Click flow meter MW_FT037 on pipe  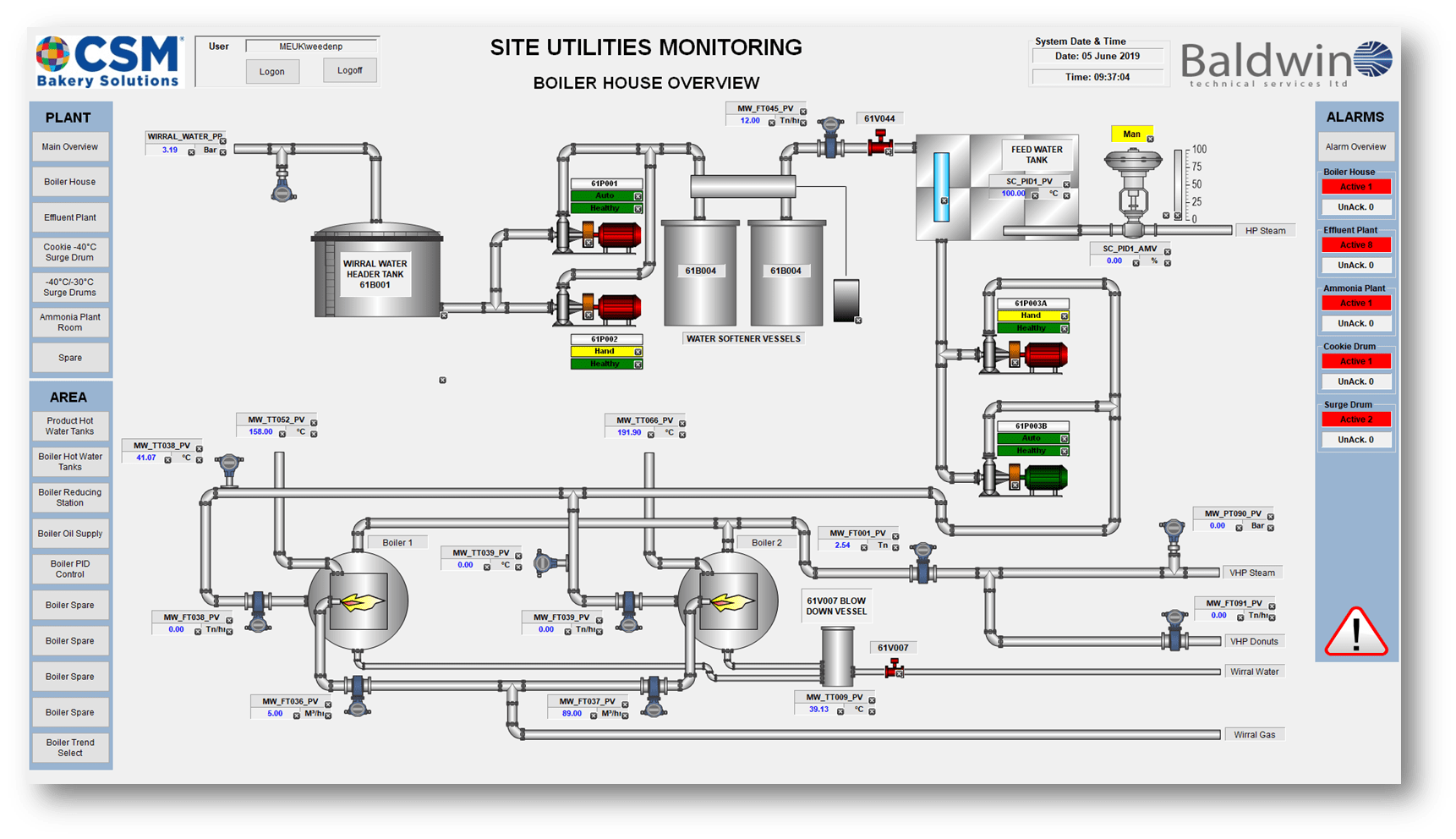pyautogui.click(x=654, y=696)
